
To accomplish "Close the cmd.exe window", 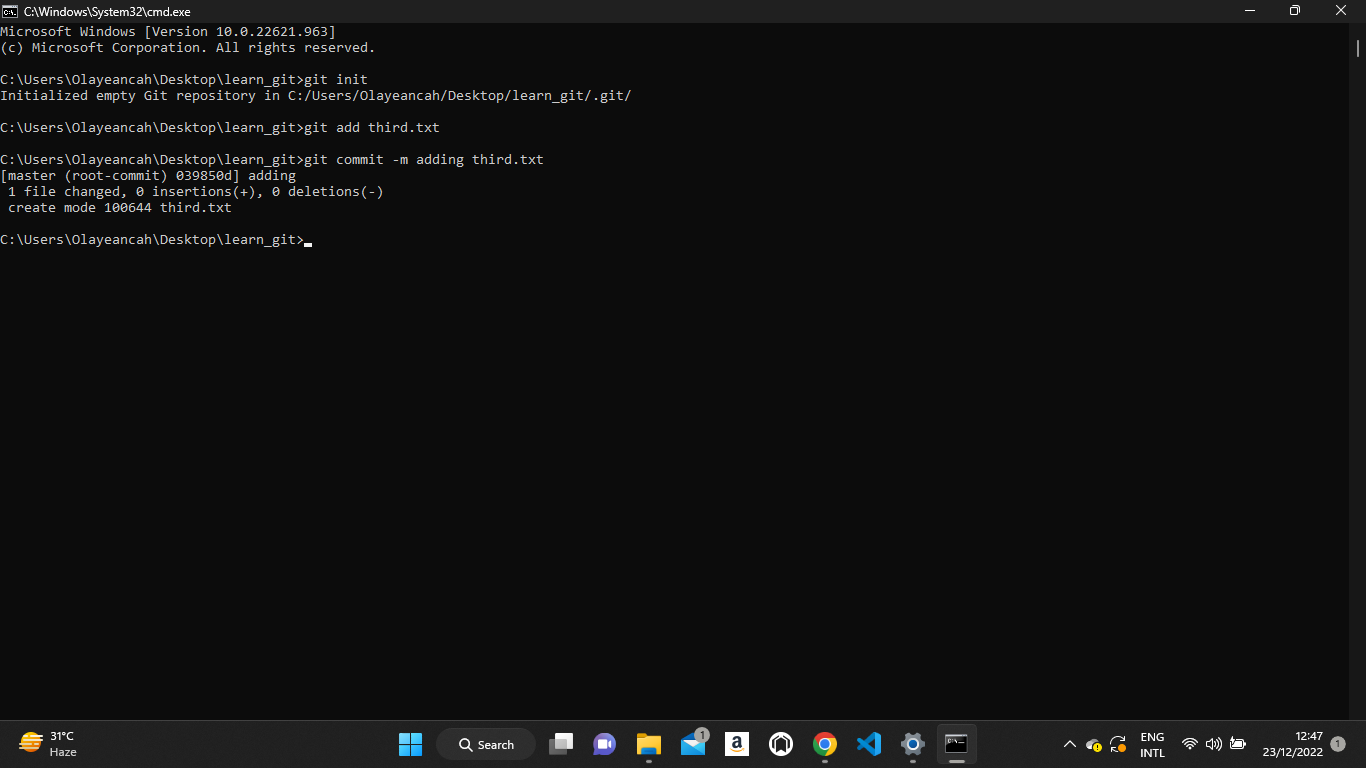I will point(1342,11).
